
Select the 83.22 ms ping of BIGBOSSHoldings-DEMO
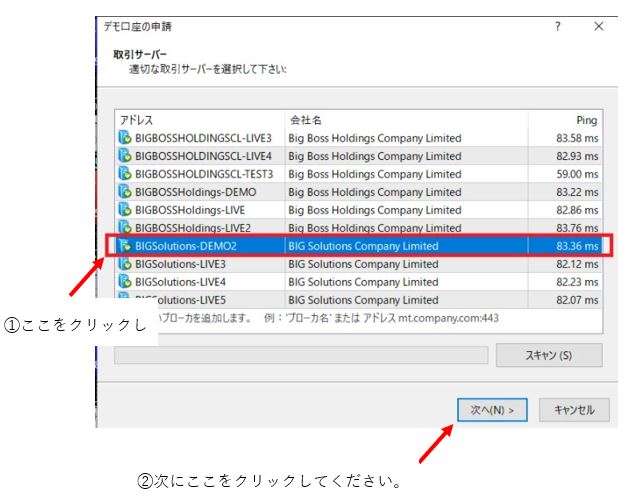pos(577,192)
